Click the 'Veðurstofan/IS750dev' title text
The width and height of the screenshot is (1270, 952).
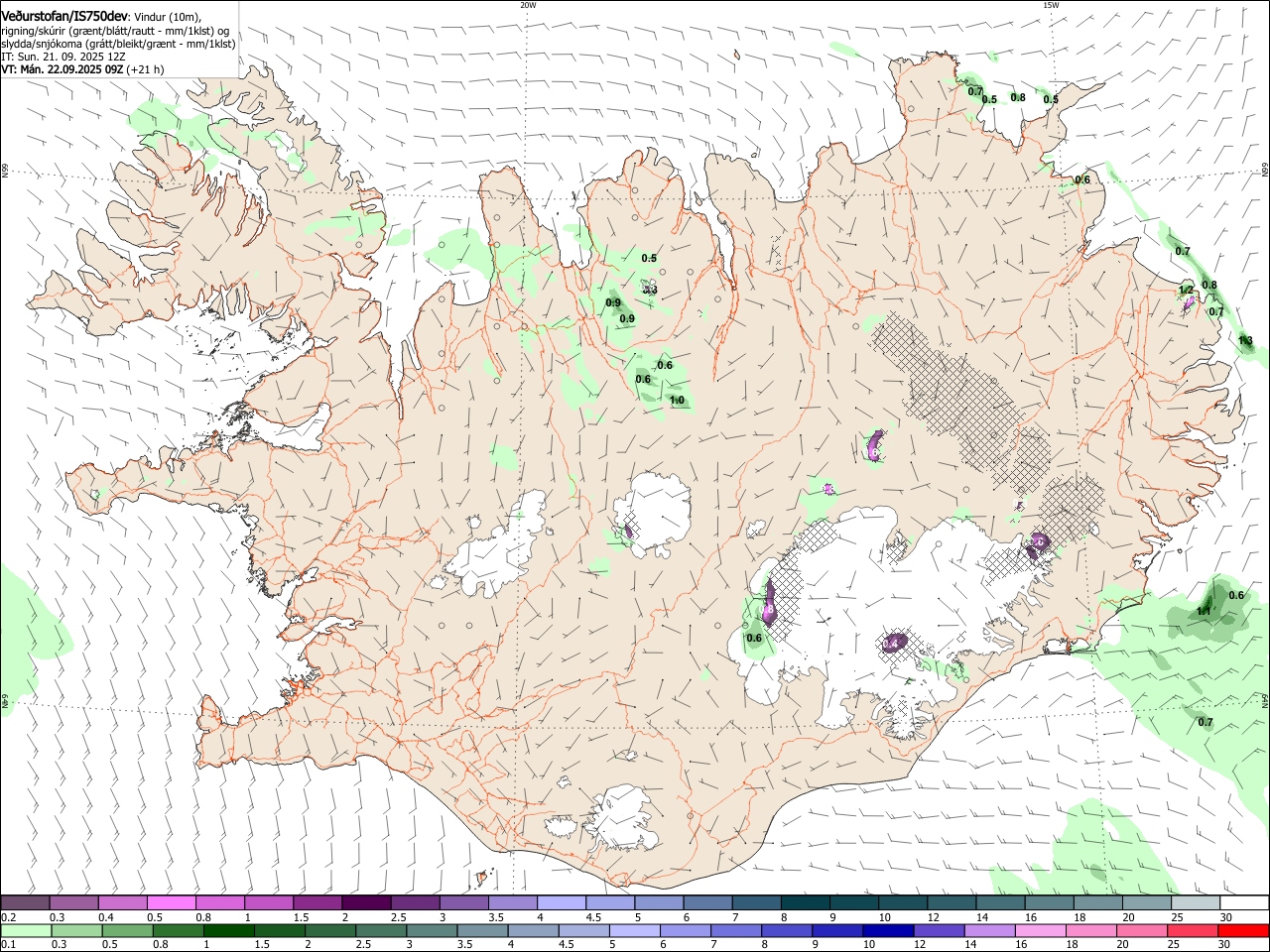point(63,17)
